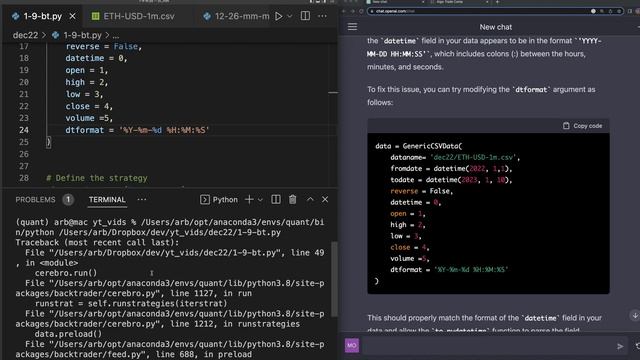Maximize panel with chevron up
Screen dimensions: 640x360
point(310,200)
